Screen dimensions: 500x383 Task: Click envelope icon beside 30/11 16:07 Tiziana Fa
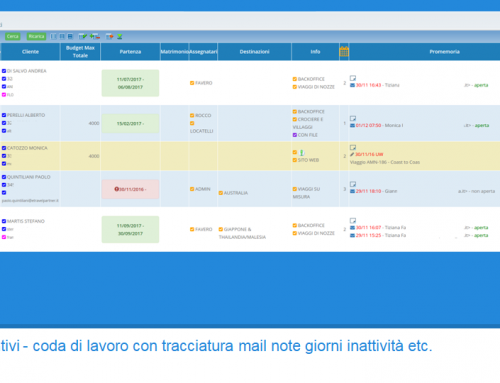(352, 228)
